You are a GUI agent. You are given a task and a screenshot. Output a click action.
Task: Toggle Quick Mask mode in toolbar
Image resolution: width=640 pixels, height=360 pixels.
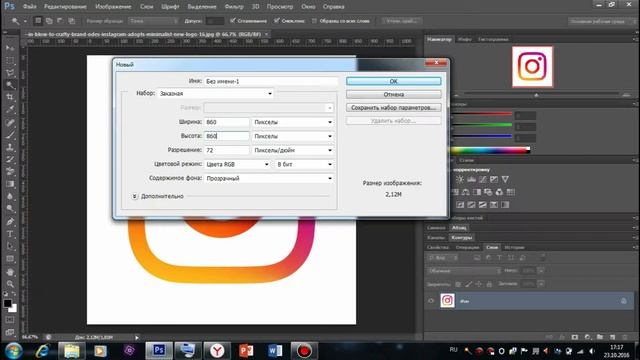coord(10,320)
